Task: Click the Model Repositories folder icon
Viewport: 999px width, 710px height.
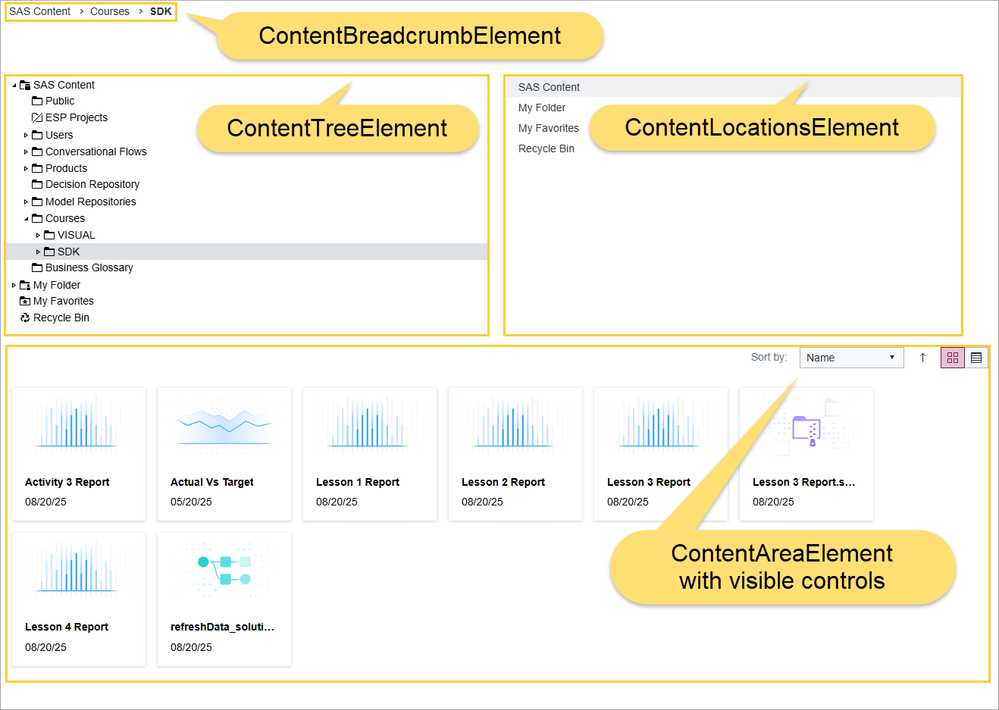Action: click(x=37, y=201)
